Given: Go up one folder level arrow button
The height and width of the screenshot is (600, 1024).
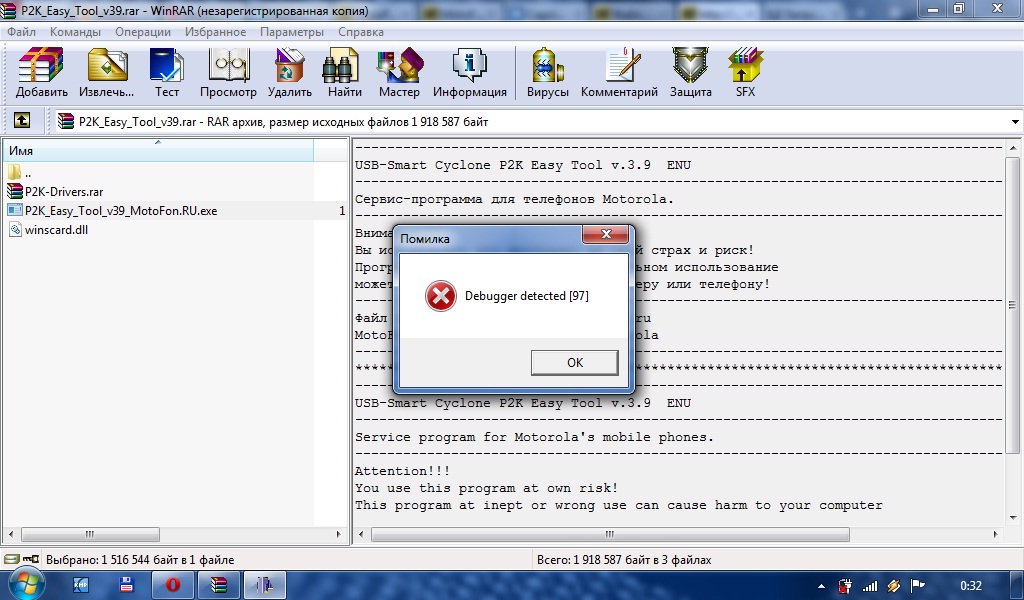Looking at the screenshot, I should tap(22, 121).
